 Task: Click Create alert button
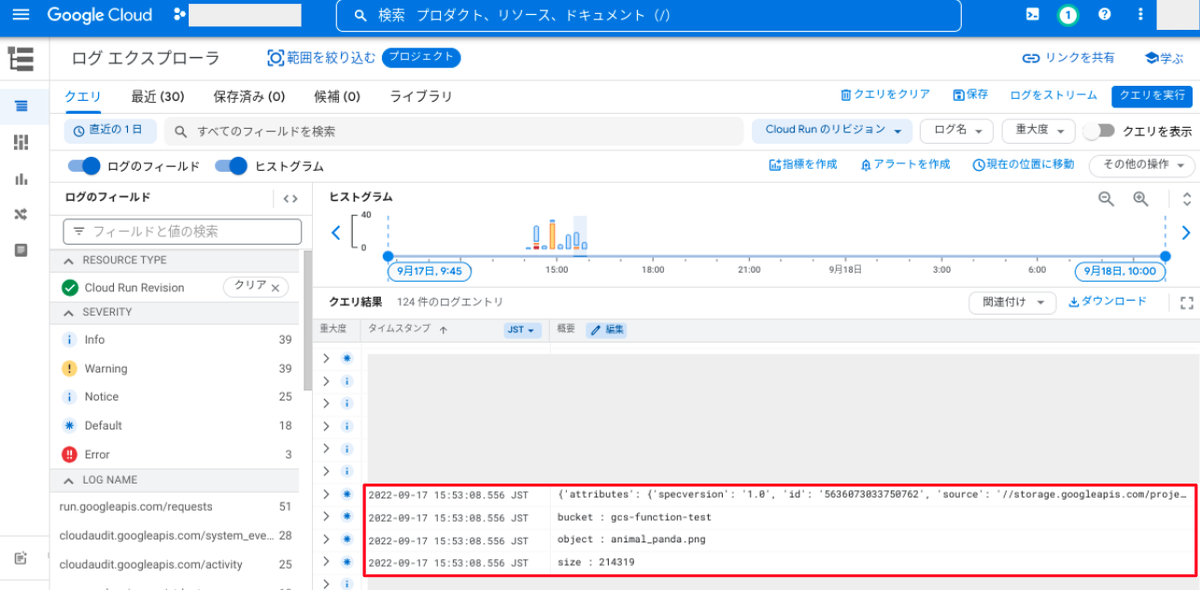point(905,165)
